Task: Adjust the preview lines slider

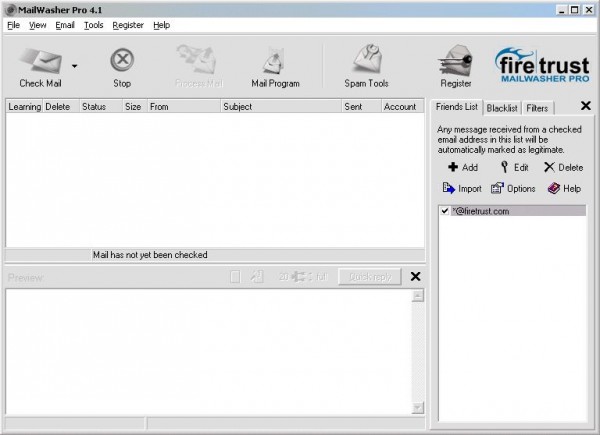Action: coord(303,277)
